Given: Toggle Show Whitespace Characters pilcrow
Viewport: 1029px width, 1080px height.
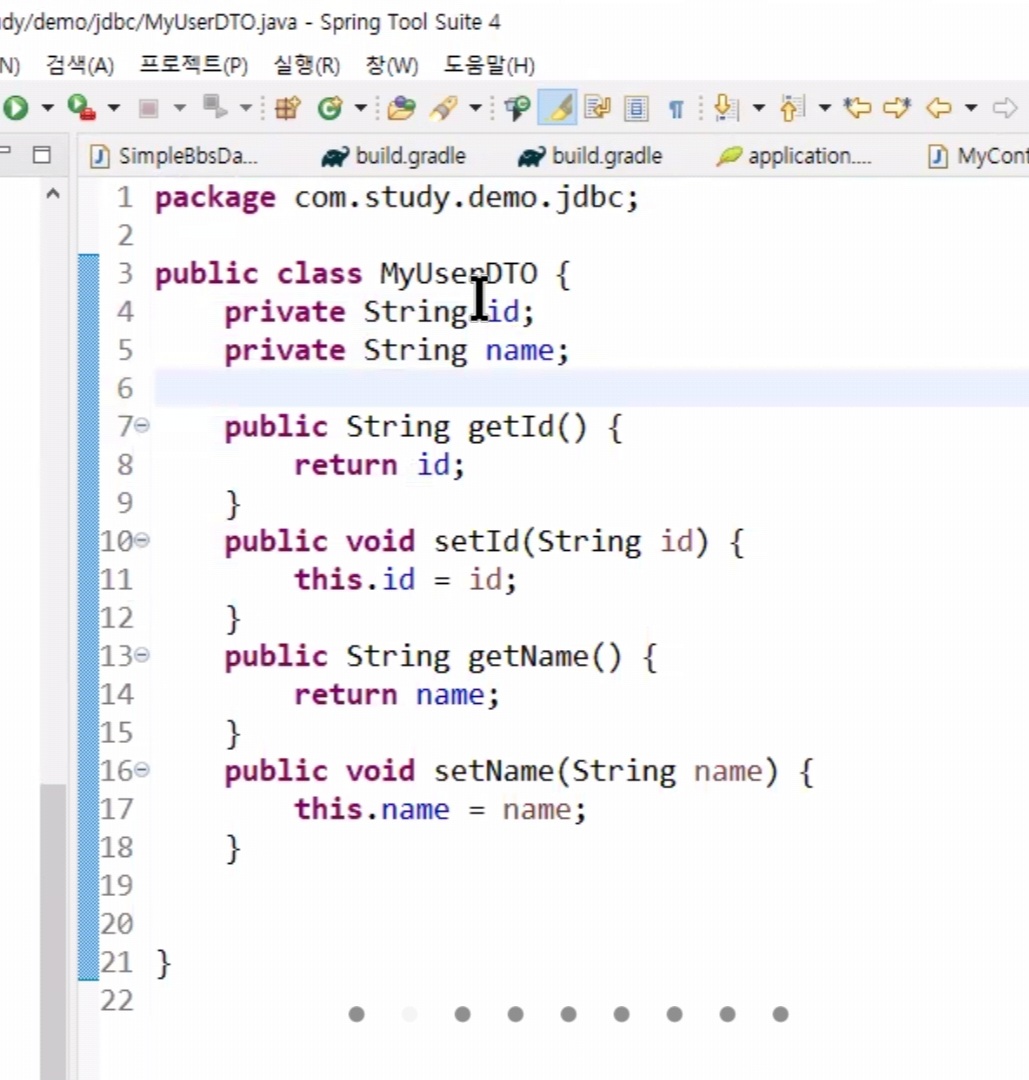Looking at the screenshot, I should pyautogui.click(x=676, y=109).
